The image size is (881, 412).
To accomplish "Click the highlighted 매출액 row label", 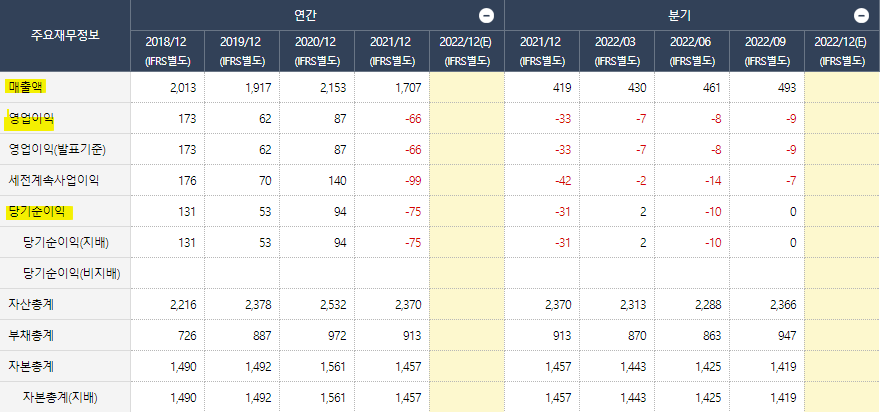I will tap(26, 87).
